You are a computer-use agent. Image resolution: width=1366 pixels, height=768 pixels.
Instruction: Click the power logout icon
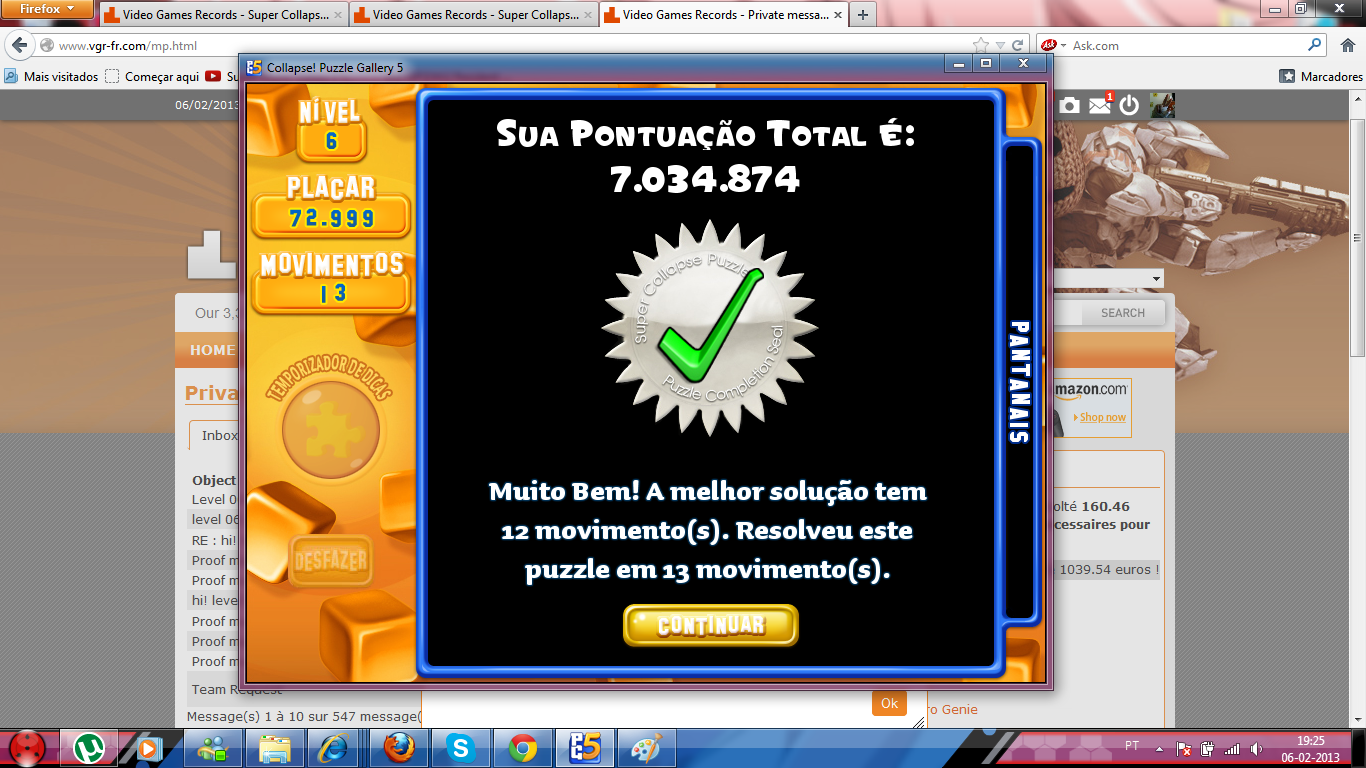click(x=1129, y=105)
